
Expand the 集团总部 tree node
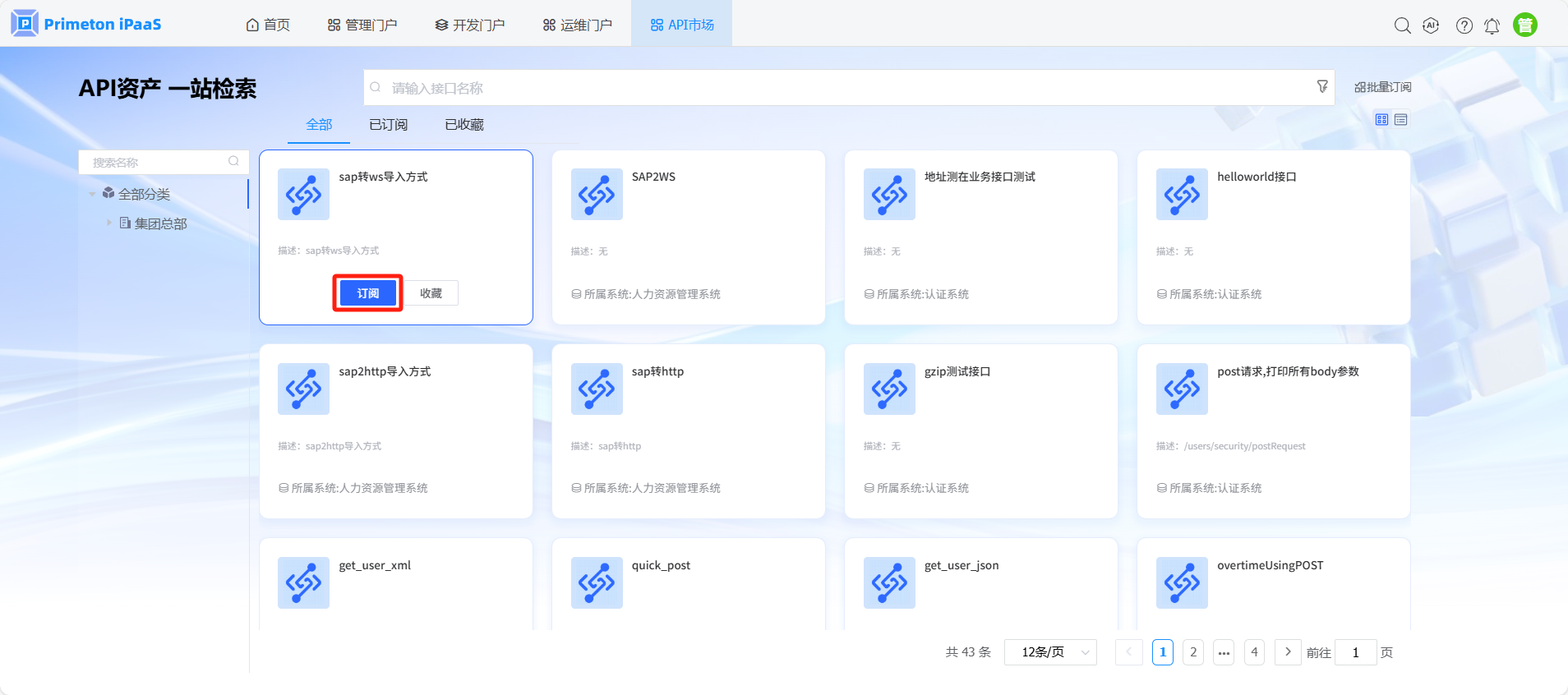point(108,223)
